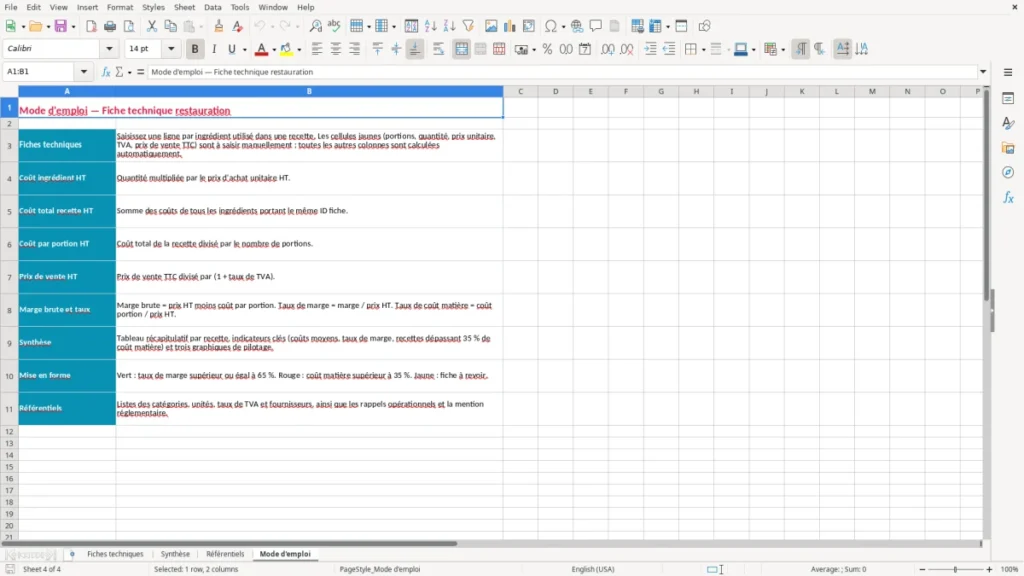Click the red font color swatch

(261, 50)
